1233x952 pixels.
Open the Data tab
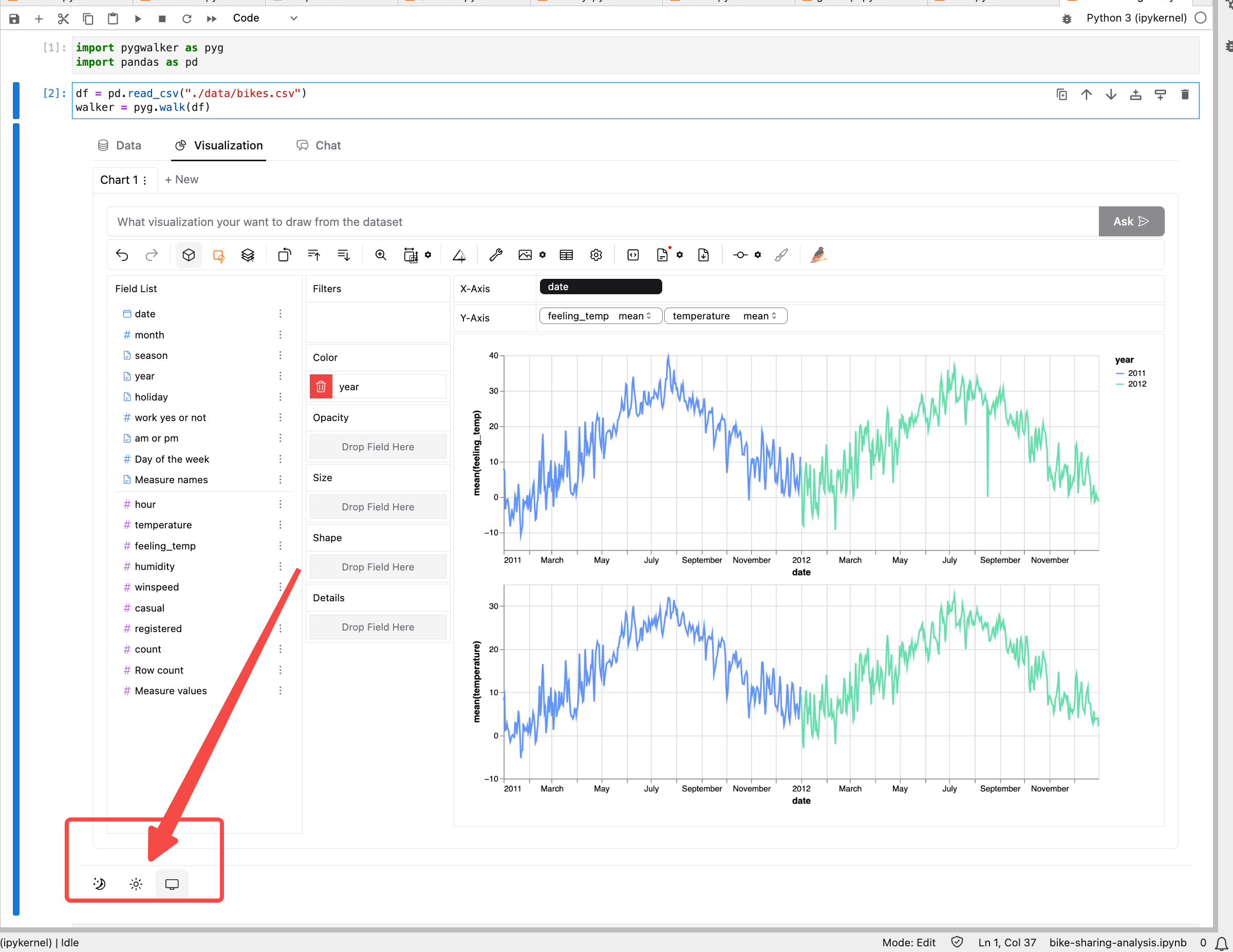point(119,146)
